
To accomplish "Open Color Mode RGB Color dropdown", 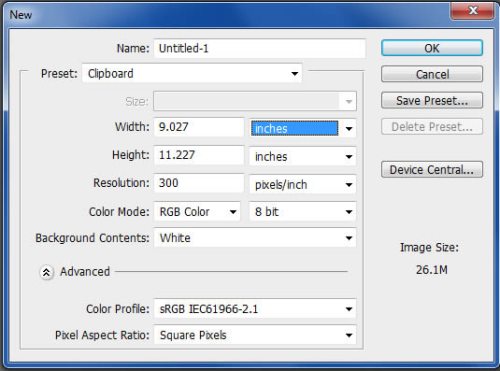I will [197, 212].
